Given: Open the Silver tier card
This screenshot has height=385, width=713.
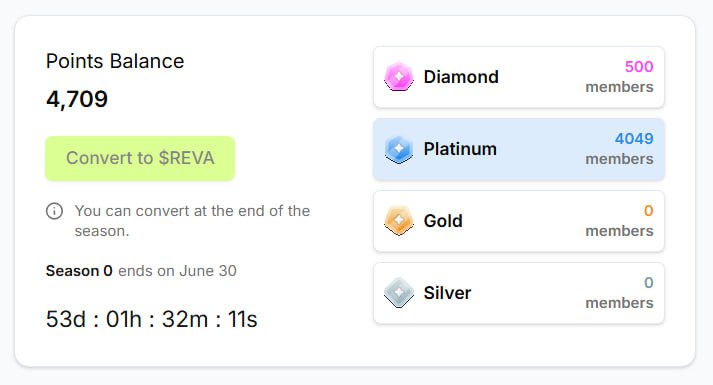Looking at the screenshot, I should click(519, 293).
